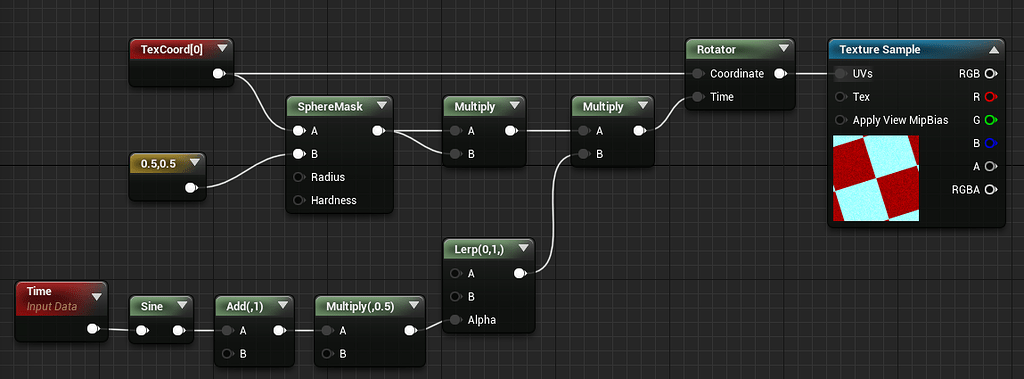Click the Texture Sample A output pin
The image size is (1024, 379).
click(991, 167)
